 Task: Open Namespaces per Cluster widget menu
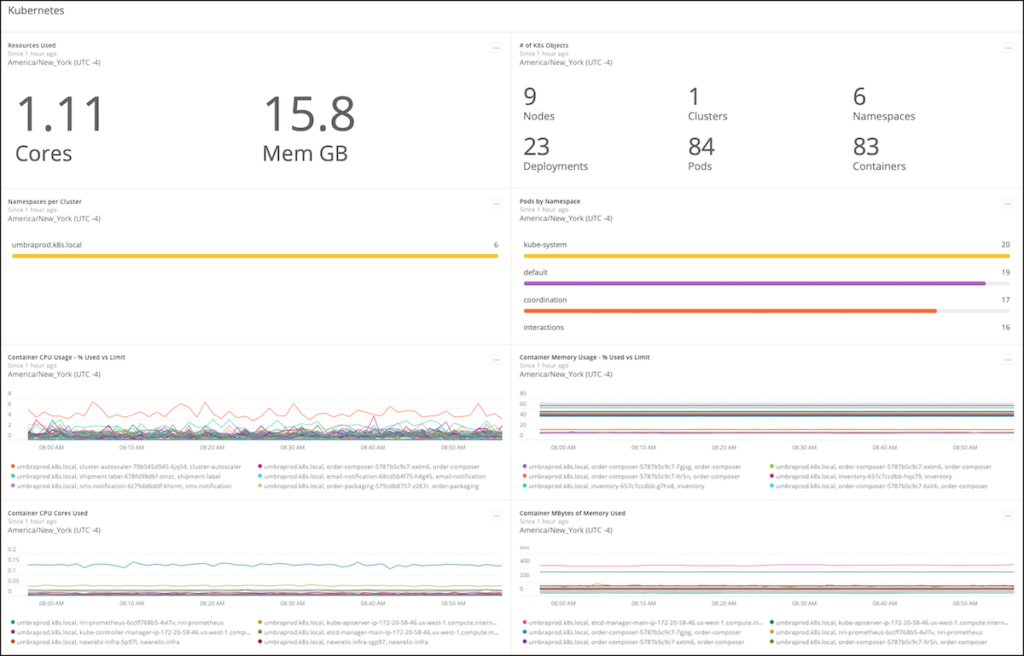coord(495,203)
